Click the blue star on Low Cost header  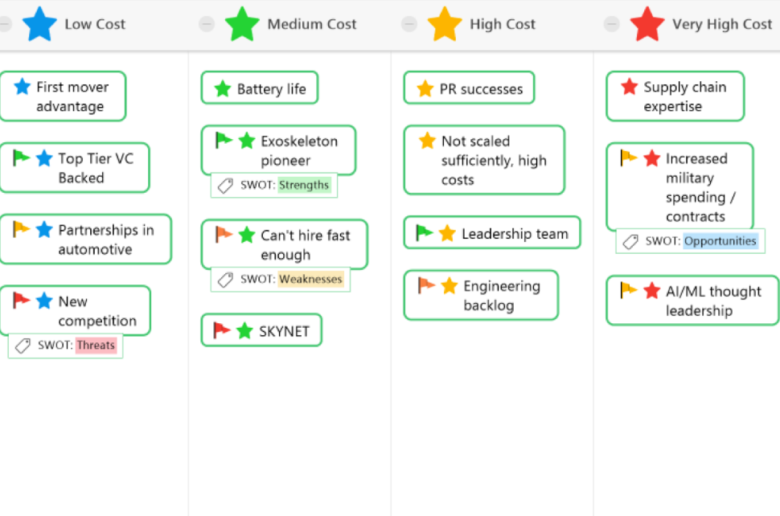[x=39, y=24]
